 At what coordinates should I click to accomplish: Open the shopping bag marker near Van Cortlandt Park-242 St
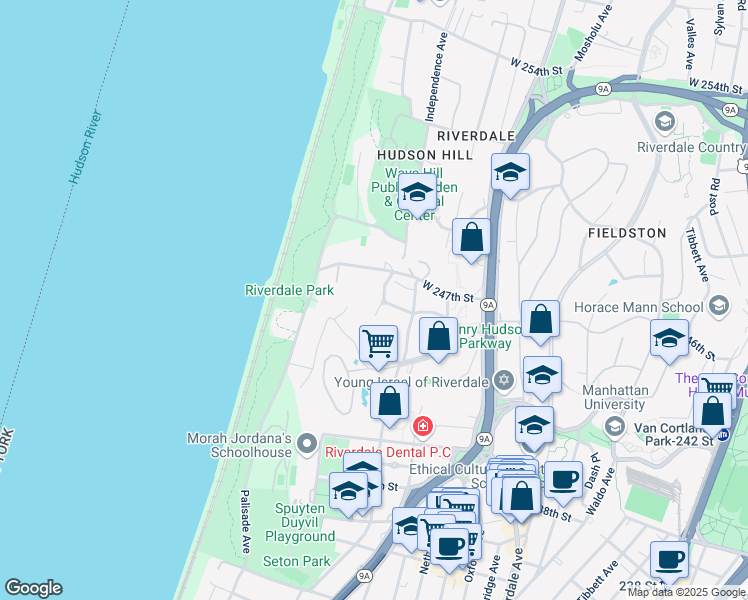(712, 414)
